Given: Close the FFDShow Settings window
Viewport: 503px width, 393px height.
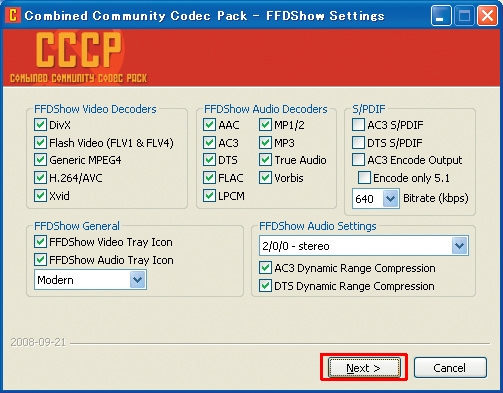Looking at the screenshot, I should [x=487, y=15].
